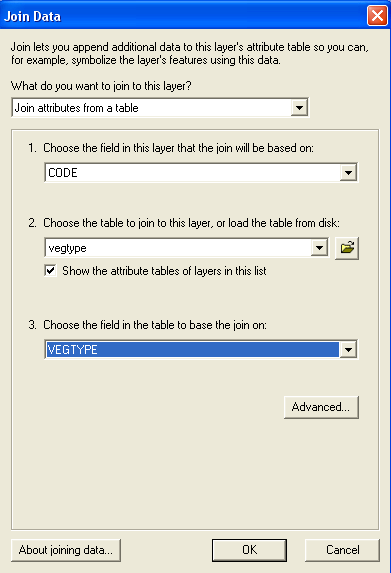Expand the CODE field dropdown arrow
391x573 pixels.
coord(348,172)
